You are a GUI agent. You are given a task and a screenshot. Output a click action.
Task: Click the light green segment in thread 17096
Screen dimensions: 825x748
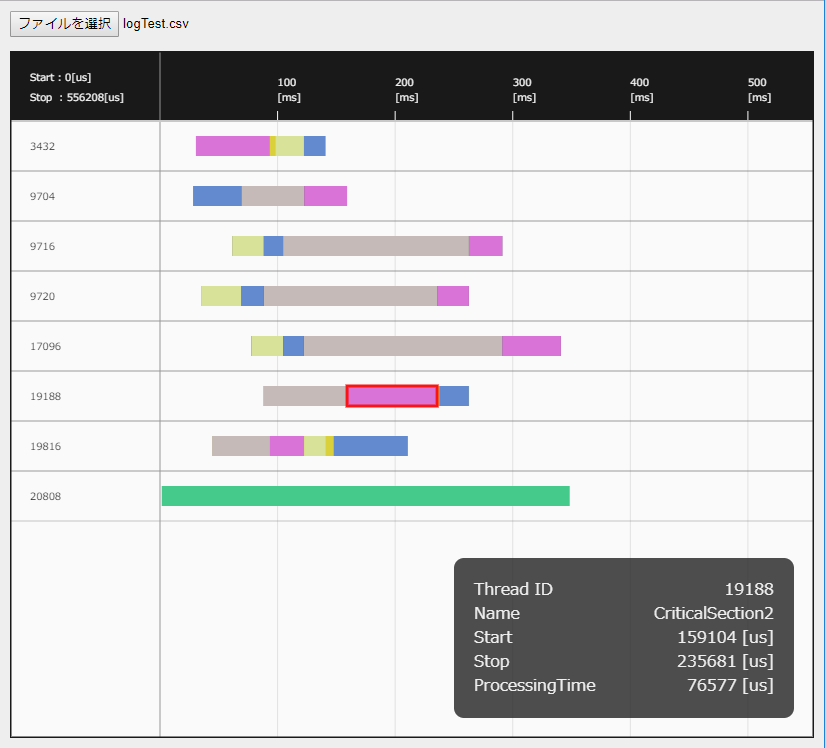[x=267, y=346]
